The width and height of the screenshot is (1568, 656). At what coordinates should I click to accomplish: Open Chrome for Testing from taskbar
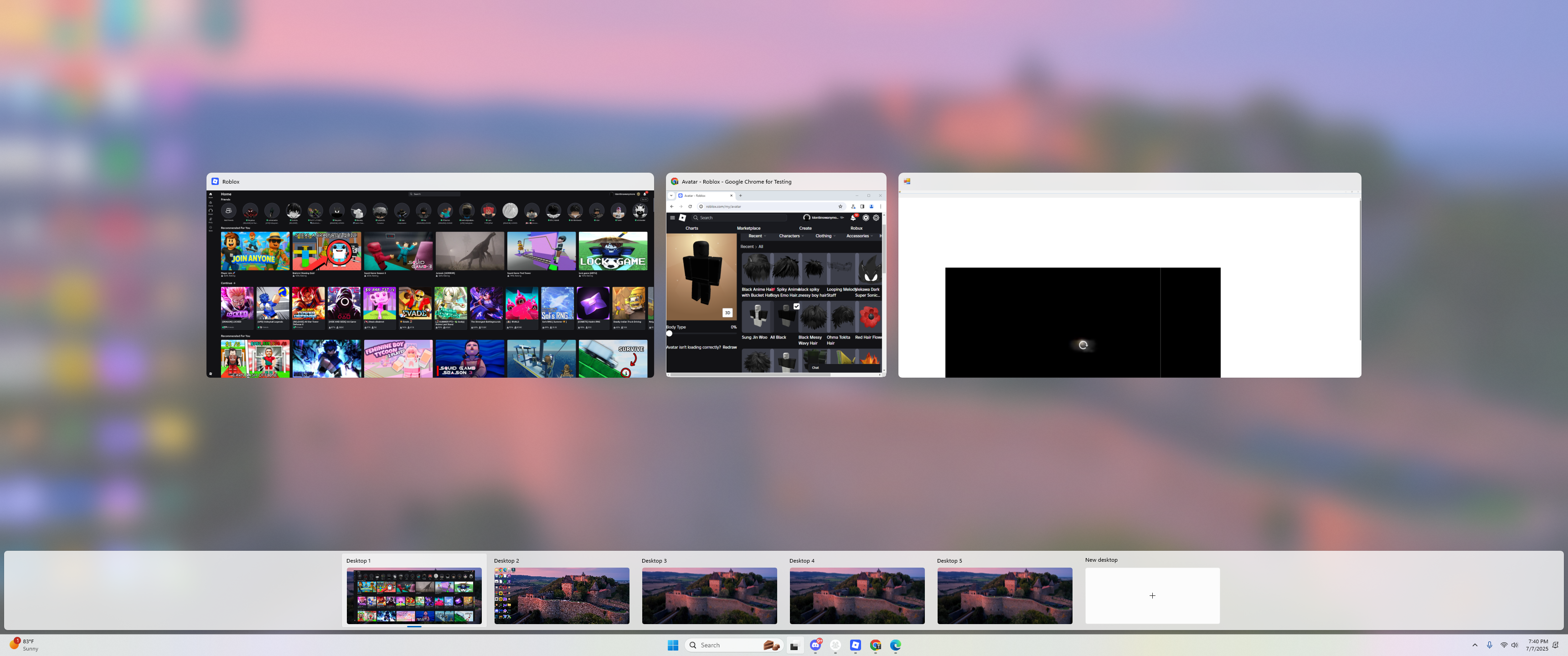point(875,645)
